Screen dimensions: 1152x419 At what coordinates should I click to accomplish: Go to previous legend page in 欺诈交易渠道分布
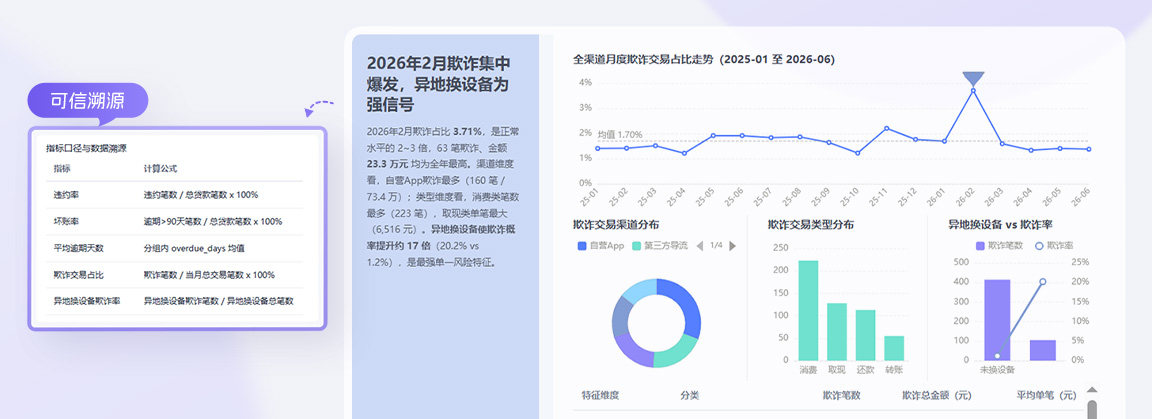tap(699, 246)
